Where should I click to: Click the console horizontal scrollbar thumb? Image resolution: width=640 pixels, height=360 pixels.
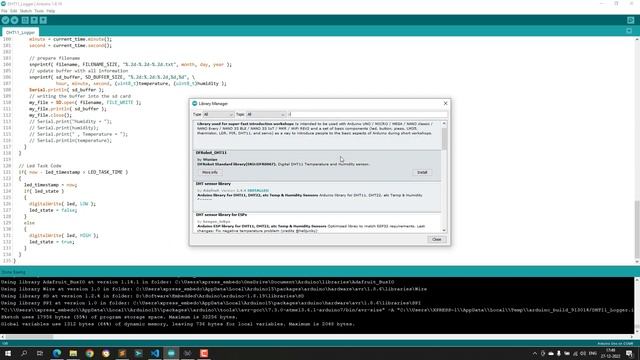(29, 337)
